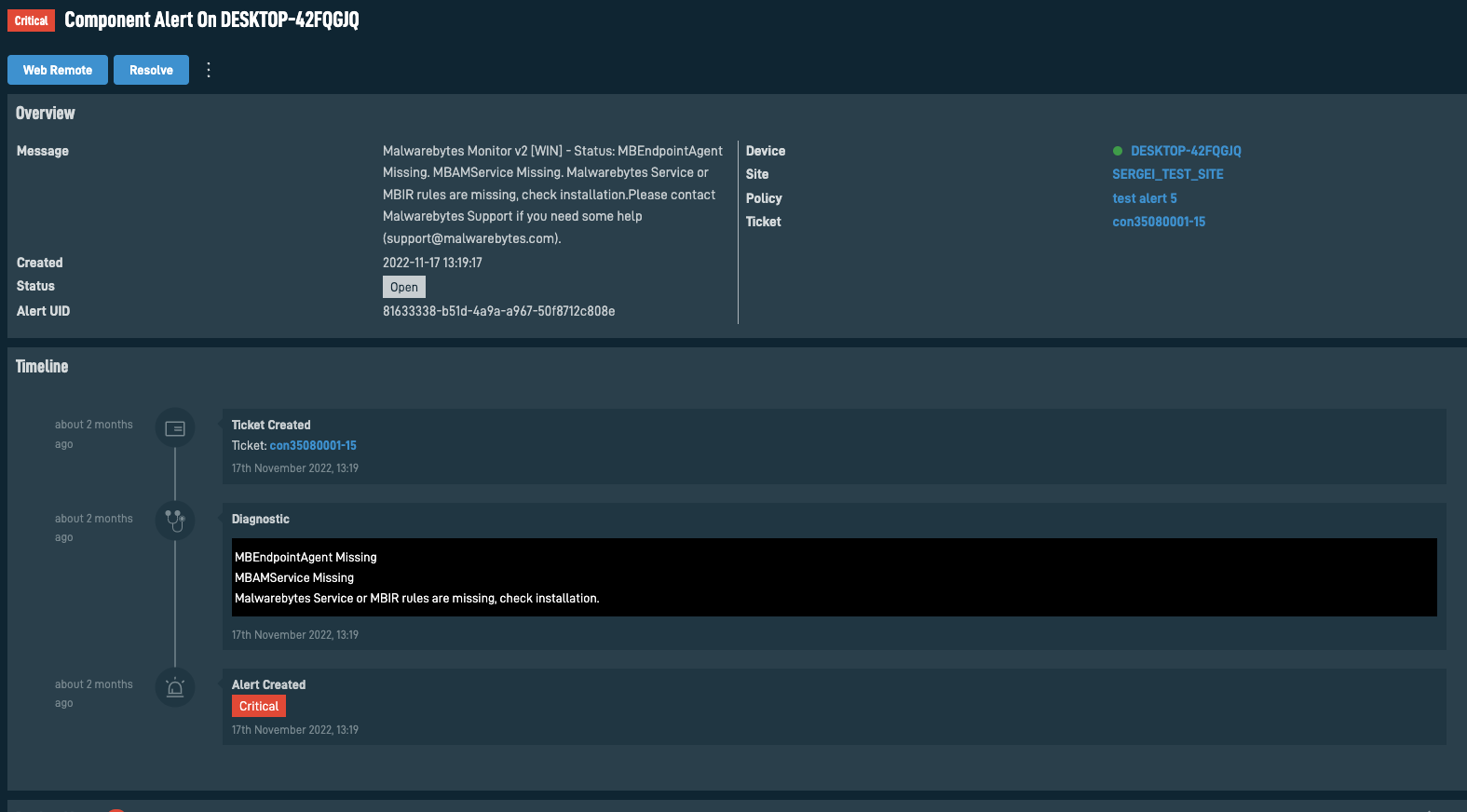
Task: Click the alert siren timeline icon
Action: pos(175,687)
